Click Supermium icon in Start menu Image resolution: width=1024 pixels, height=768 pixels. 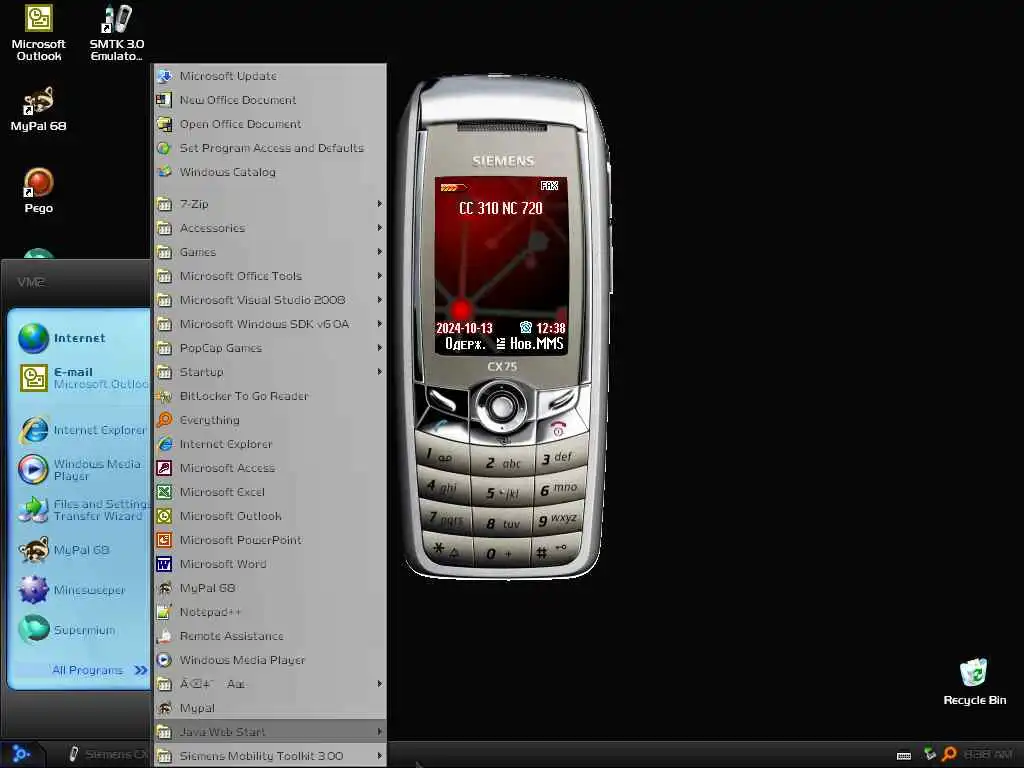click(x=33, y=630)
